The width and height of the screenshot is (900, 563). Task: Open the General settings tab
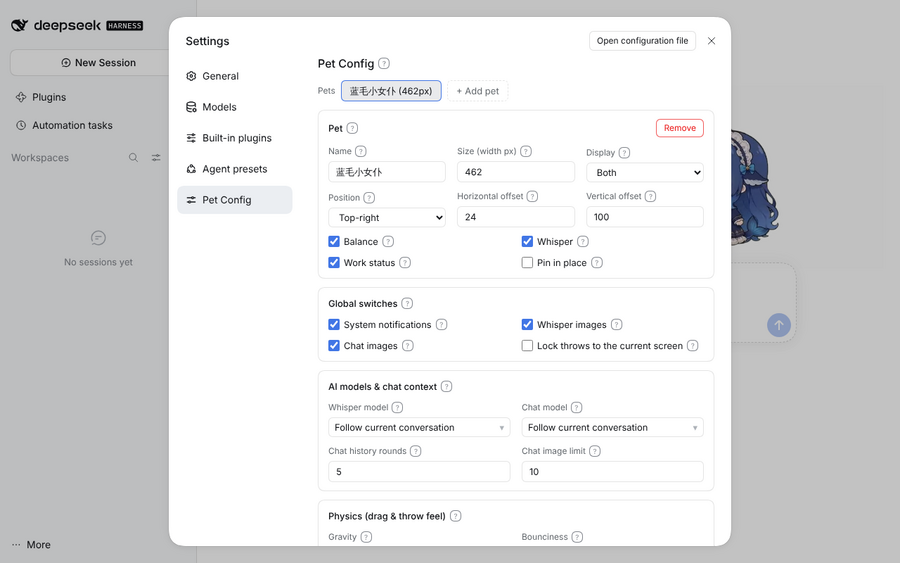[x=235, y=76]
